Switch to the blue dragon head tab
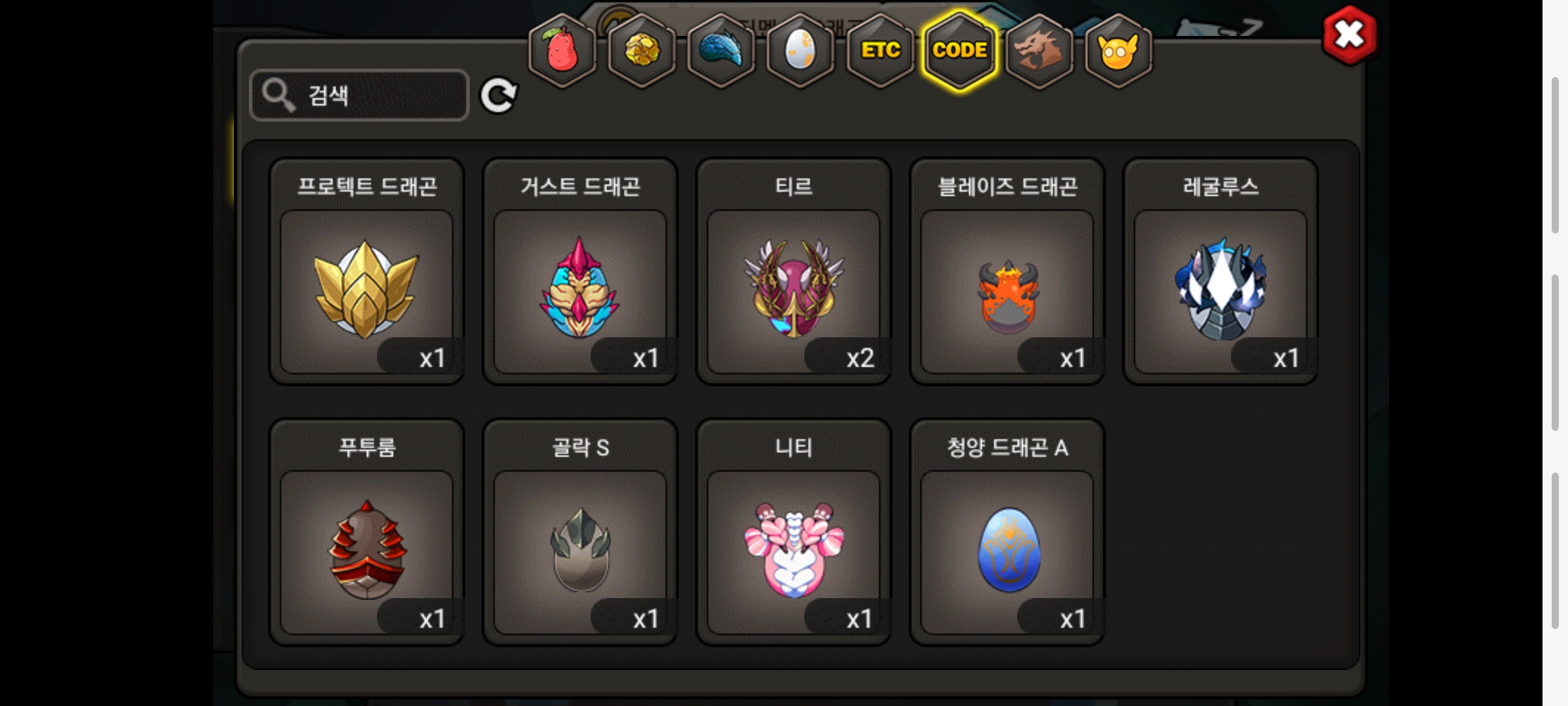 coord(721,50)
